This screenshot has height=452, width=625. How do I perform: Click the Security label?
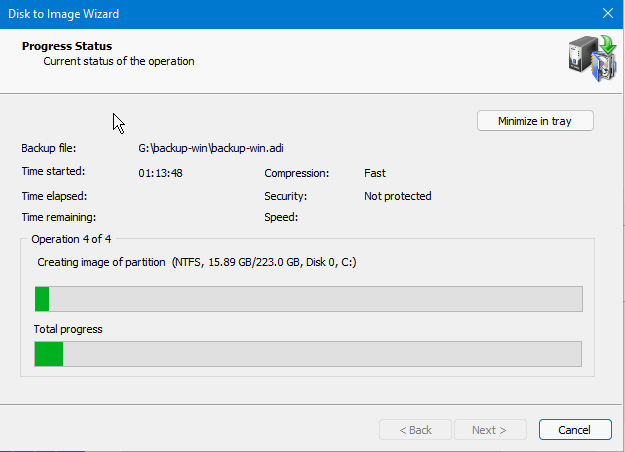tap(285, 196)
